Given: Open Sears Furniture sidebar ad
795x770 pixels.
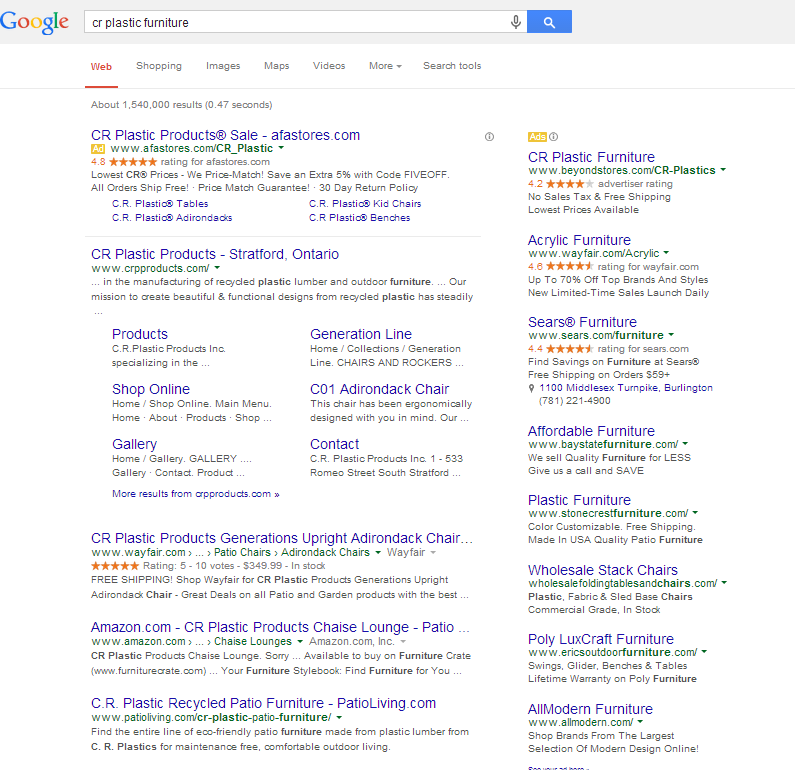Looking at the screenshot, I should [582, 322].
